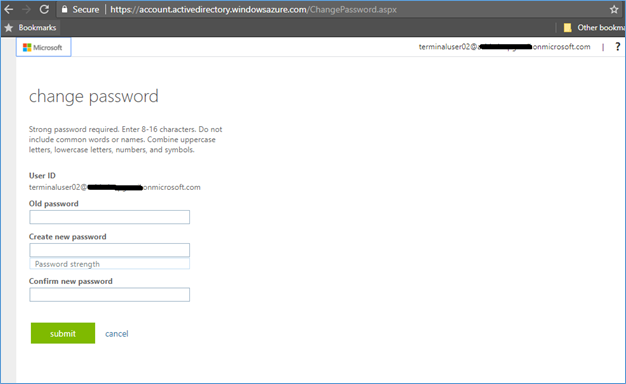Click the address bar URL
The image size is (626, 384).
[253, 9]
